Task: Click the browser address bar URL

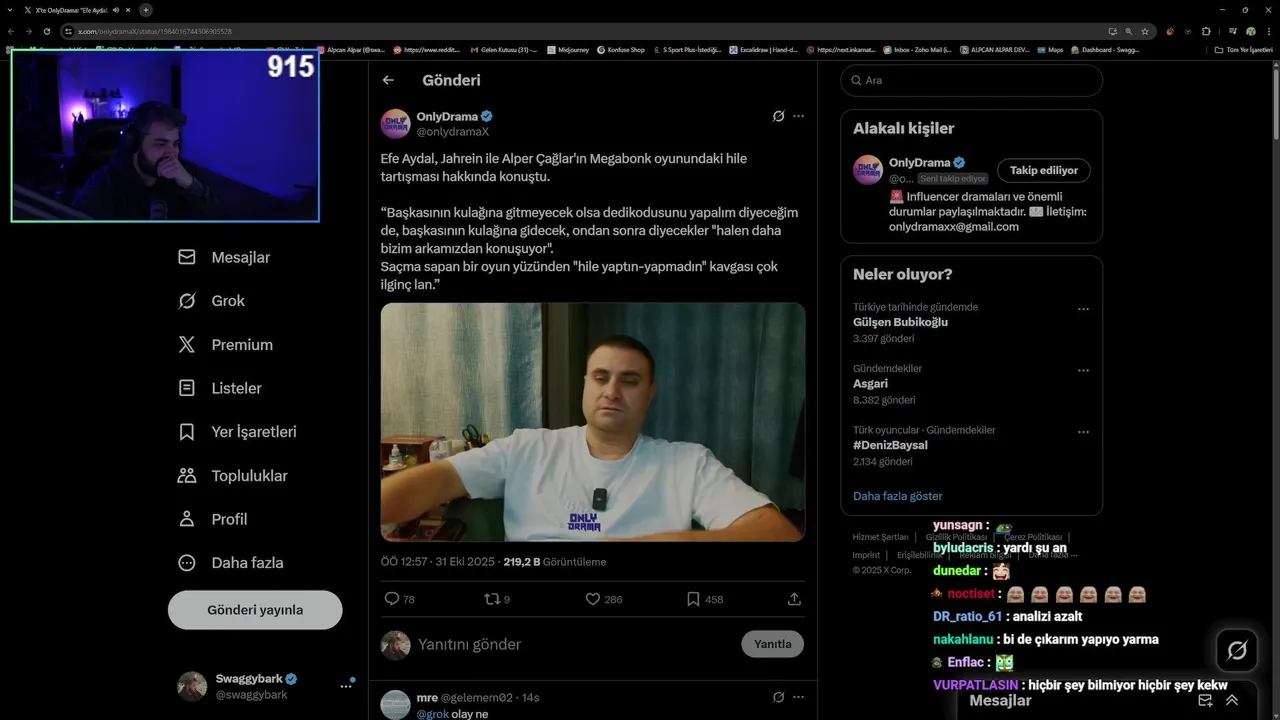Action: 156,31
